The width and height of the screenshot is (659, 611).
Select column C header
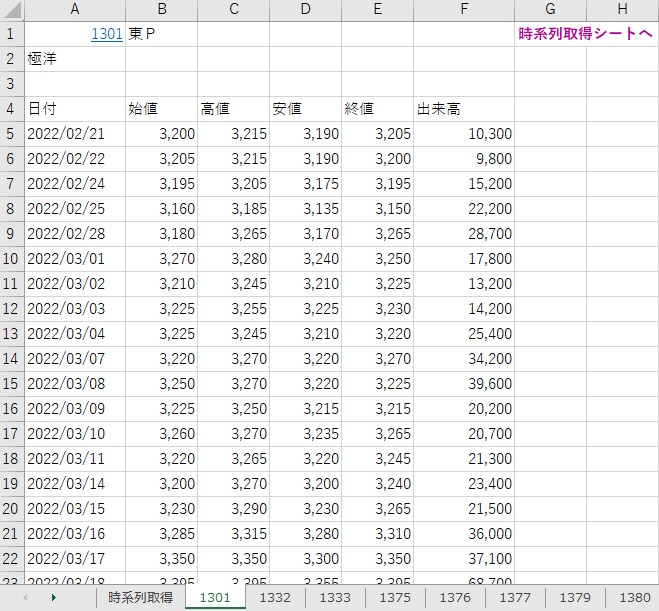[x=234, y=9]
